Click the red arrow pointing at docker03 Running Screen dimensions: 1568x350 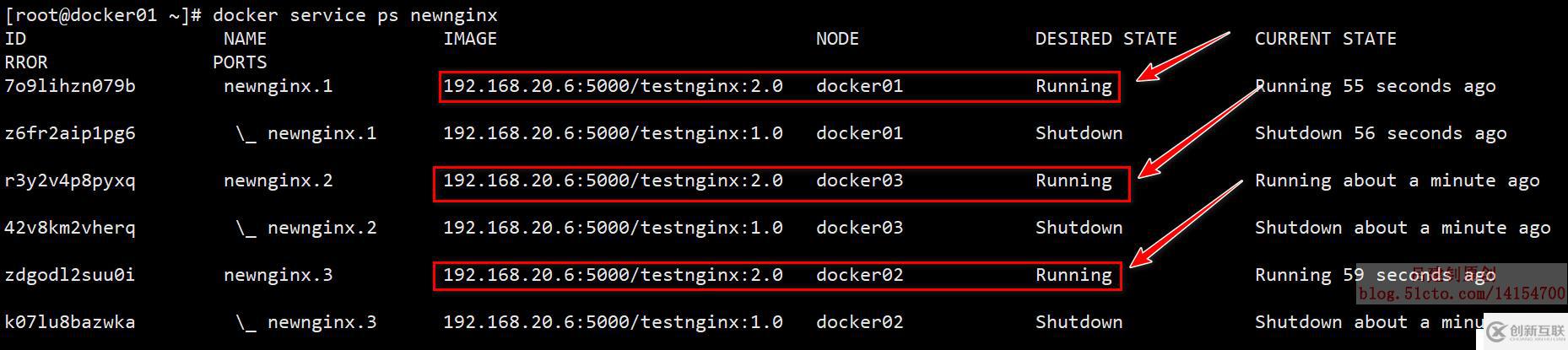click(x=1197, y=132)
